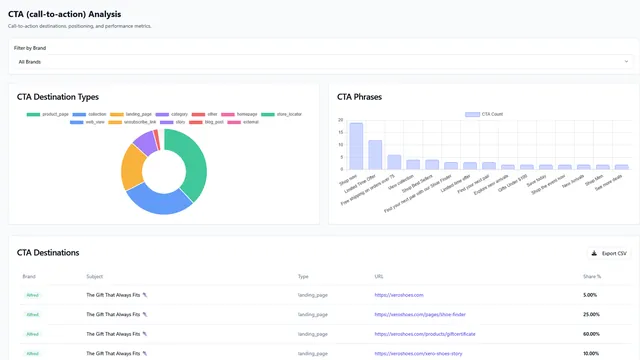The width and height of the screenshot is (640, 360).
Task: Export the CTA Destinations as CSV
Action: pos(609,253)
